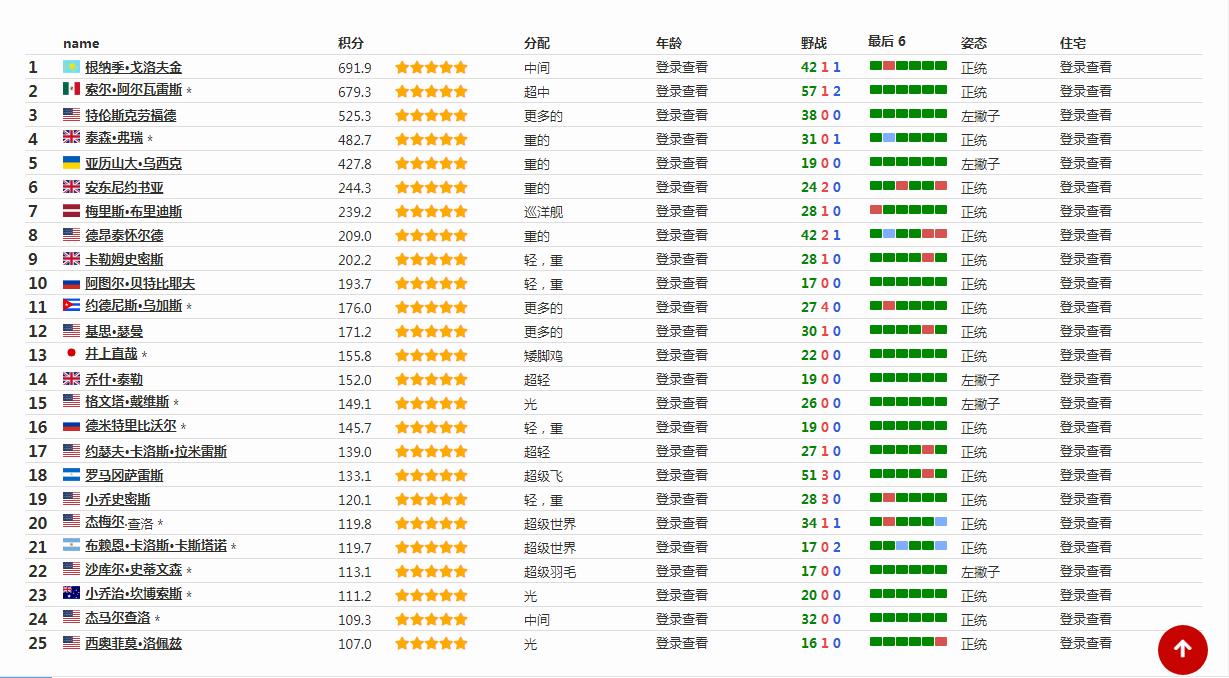The width and height of the screenshot is (1229, 678).
Task: Click record 51 3 0 in row 18
Action: [x=821, y=475]
